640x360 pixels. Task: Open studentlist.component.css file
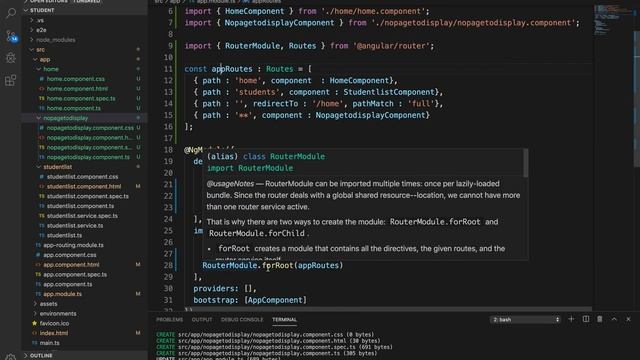click(x=82, y=177)
